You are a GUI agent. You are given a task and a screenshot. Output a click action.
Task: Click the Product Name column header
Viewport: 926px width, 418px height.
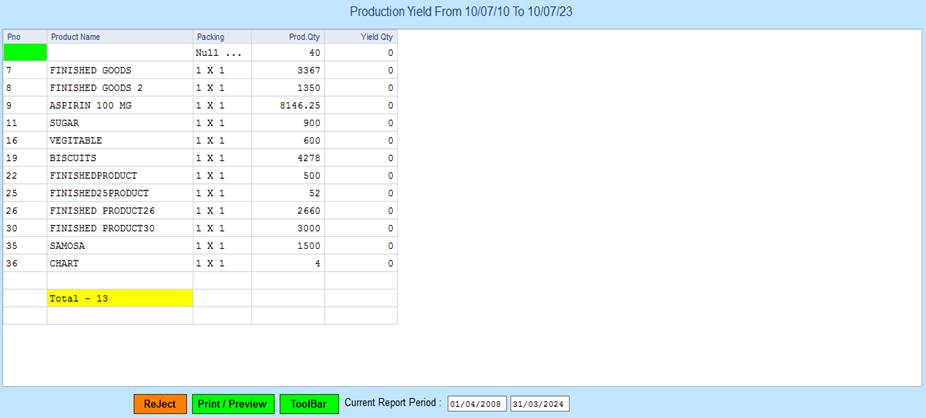pyautogui.click(x=119, y=37)
